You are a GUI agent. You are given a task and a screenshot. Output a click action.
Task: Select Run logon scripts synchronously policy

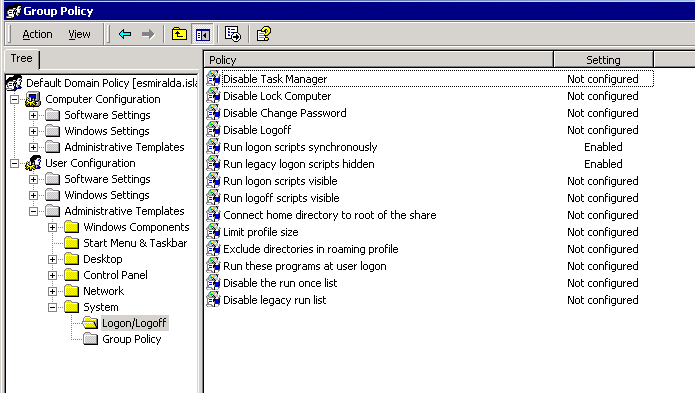[300, 147]
